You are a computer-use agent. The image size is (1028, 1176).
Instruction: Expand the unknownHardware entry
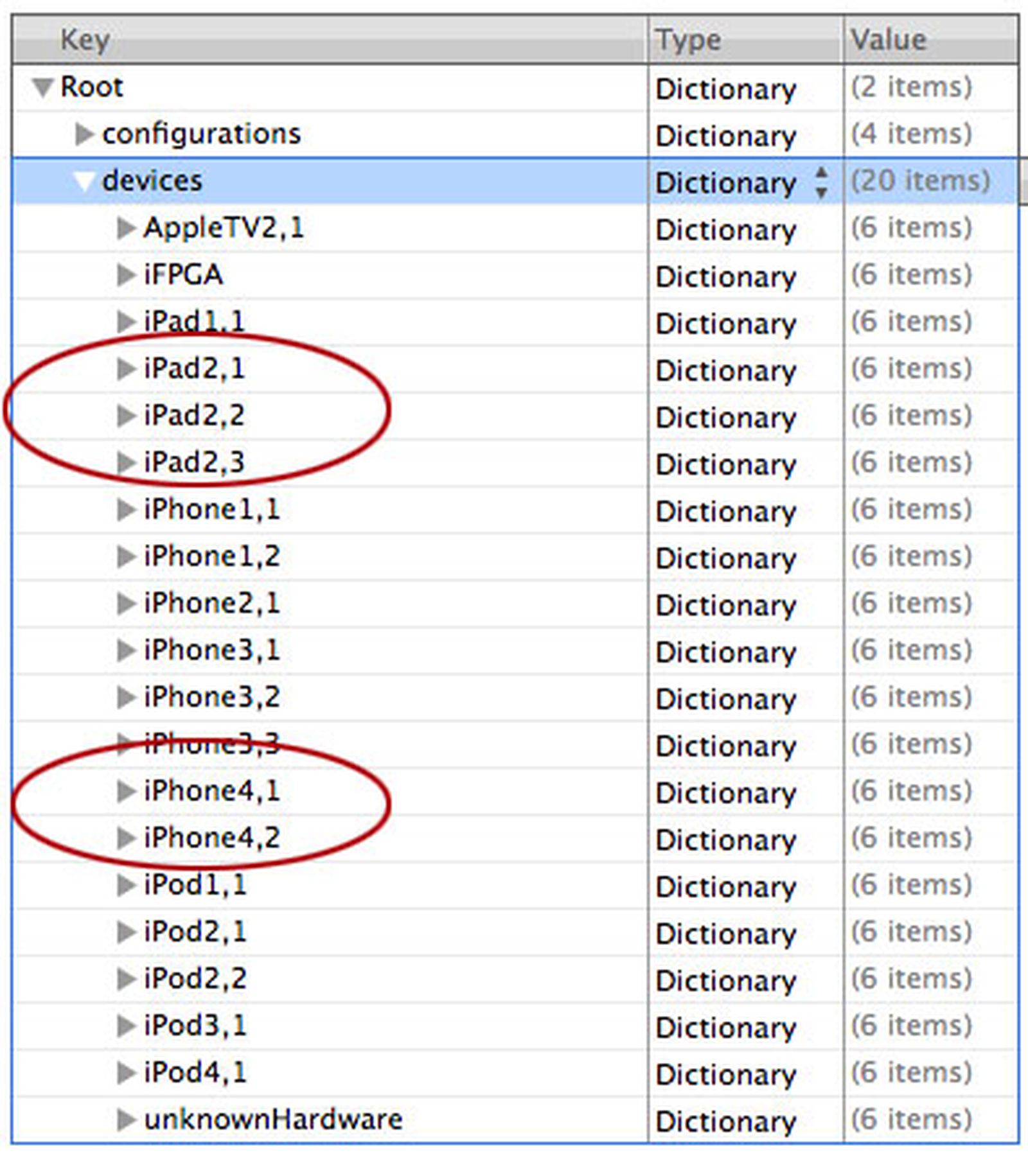[x=126, y=1120]
